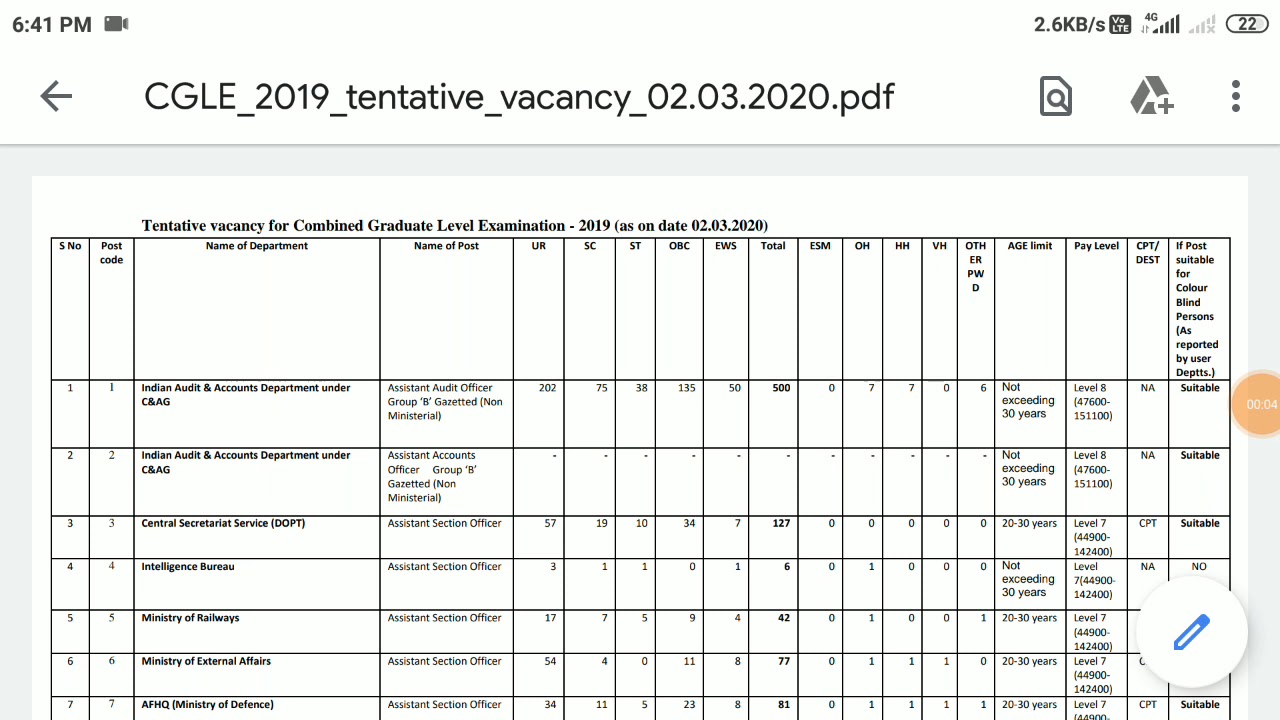Tap the VoLTE status icon
The height and width of the screenshot is (720, 1280).
1120,24
